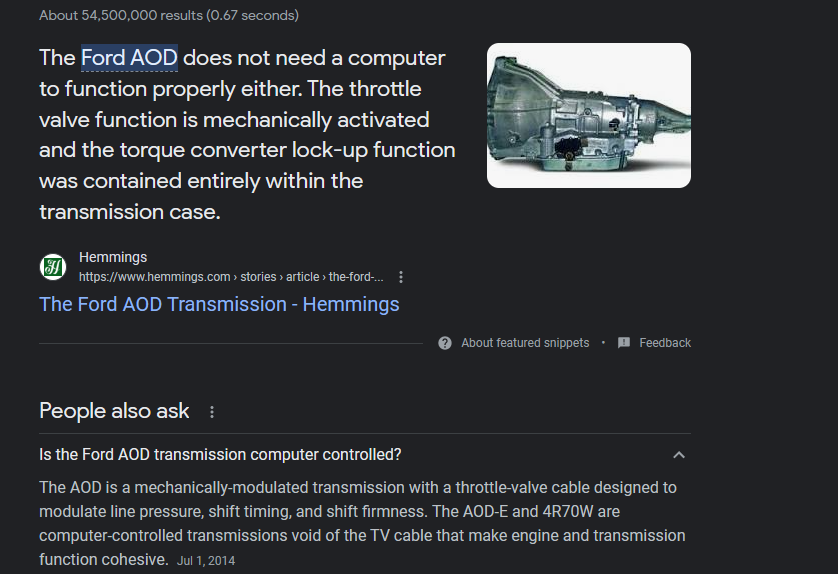Open the People also ask options menu
This screenshot has width=838, height=574.
211,412
